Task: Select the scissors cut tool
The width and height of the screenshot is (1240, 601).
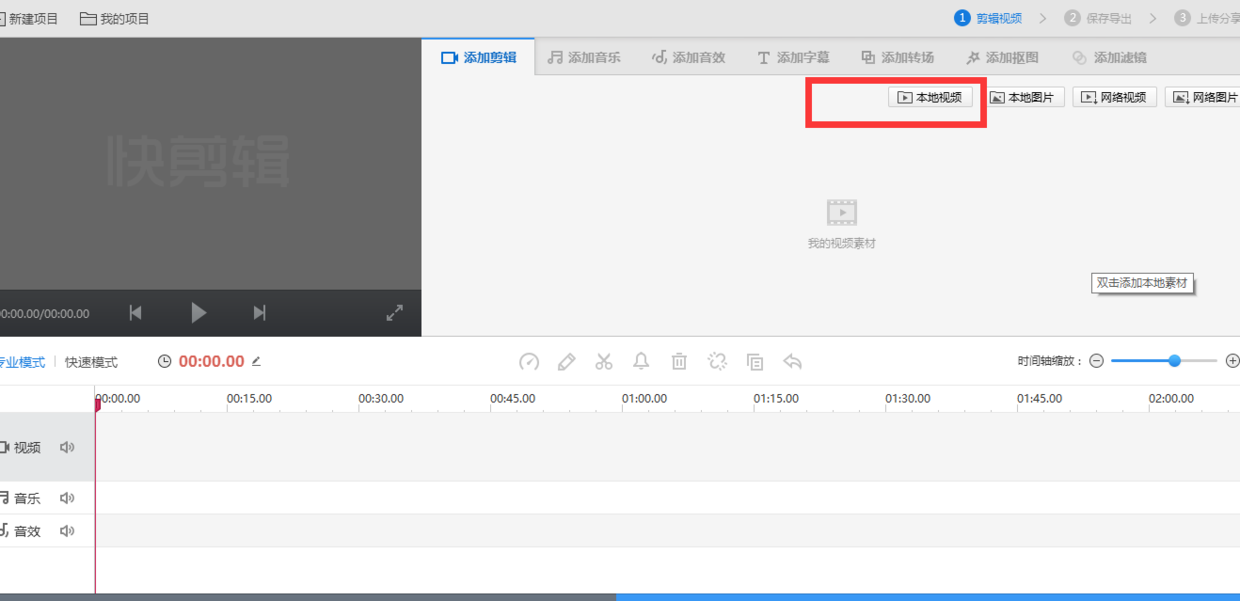Action: (x=604, y=362)
